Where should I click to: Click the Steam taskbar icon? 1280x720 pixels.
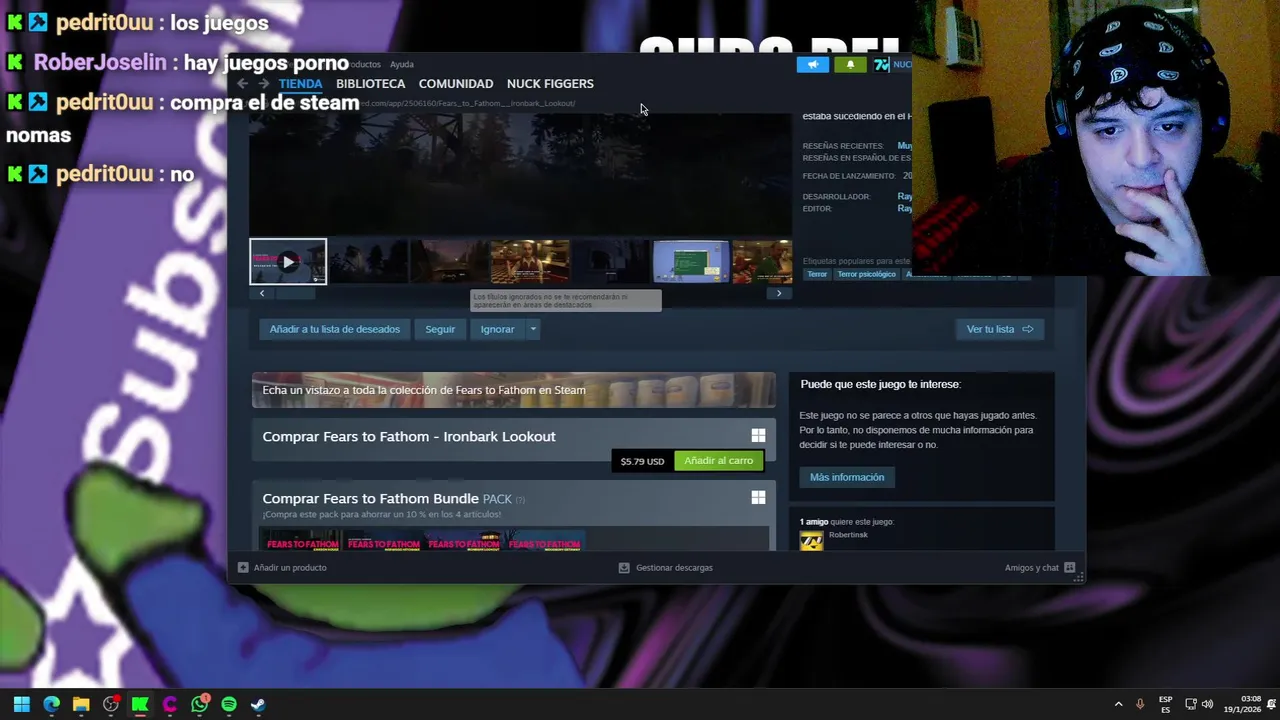click(x=258, y=704)
